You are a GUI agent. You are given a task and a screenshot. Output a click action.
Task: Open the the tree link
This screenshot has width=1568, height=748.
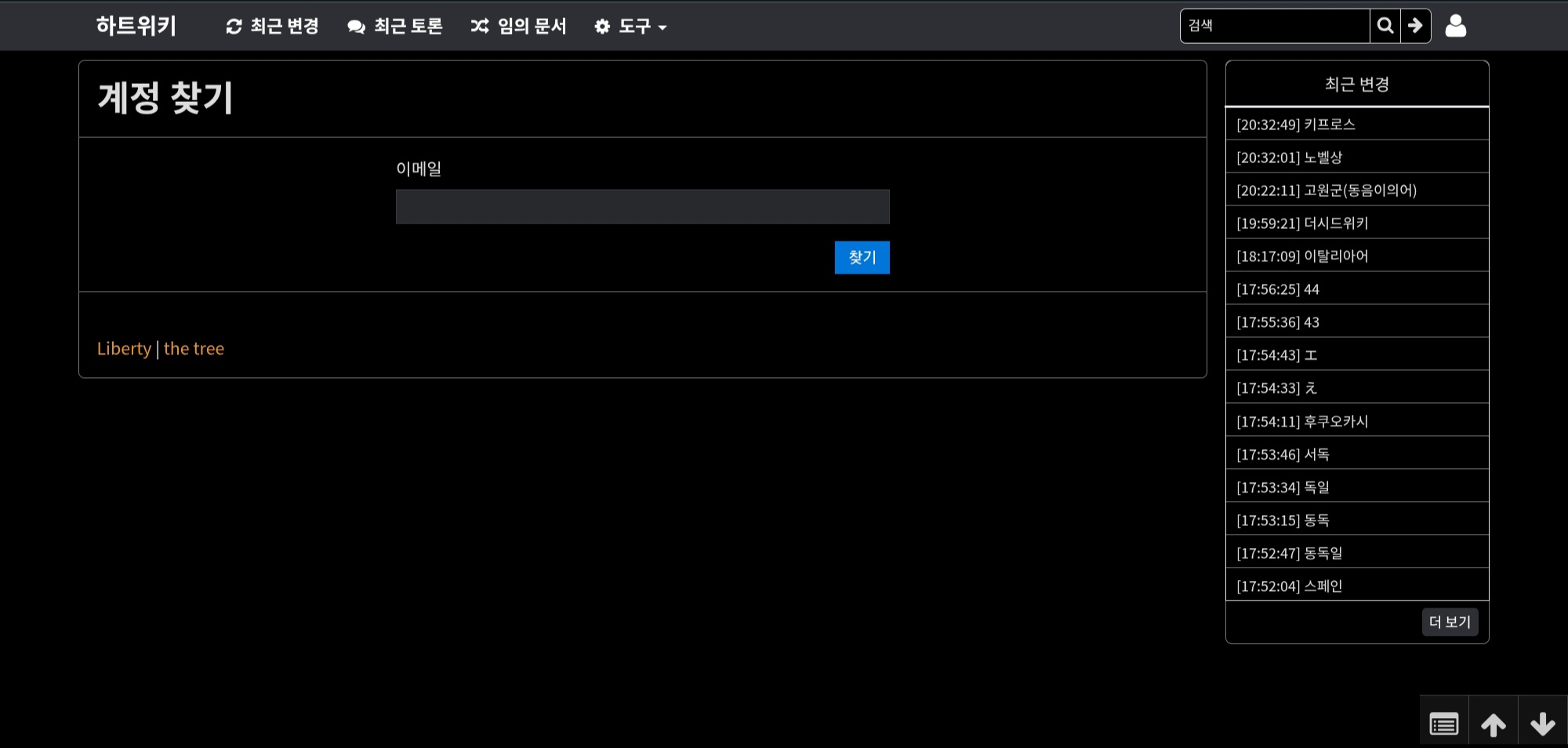(x=194, y=349)
